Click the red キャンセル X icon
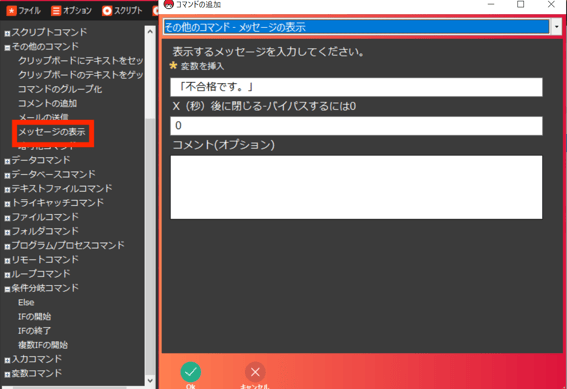567x389 pixels. 255,372
